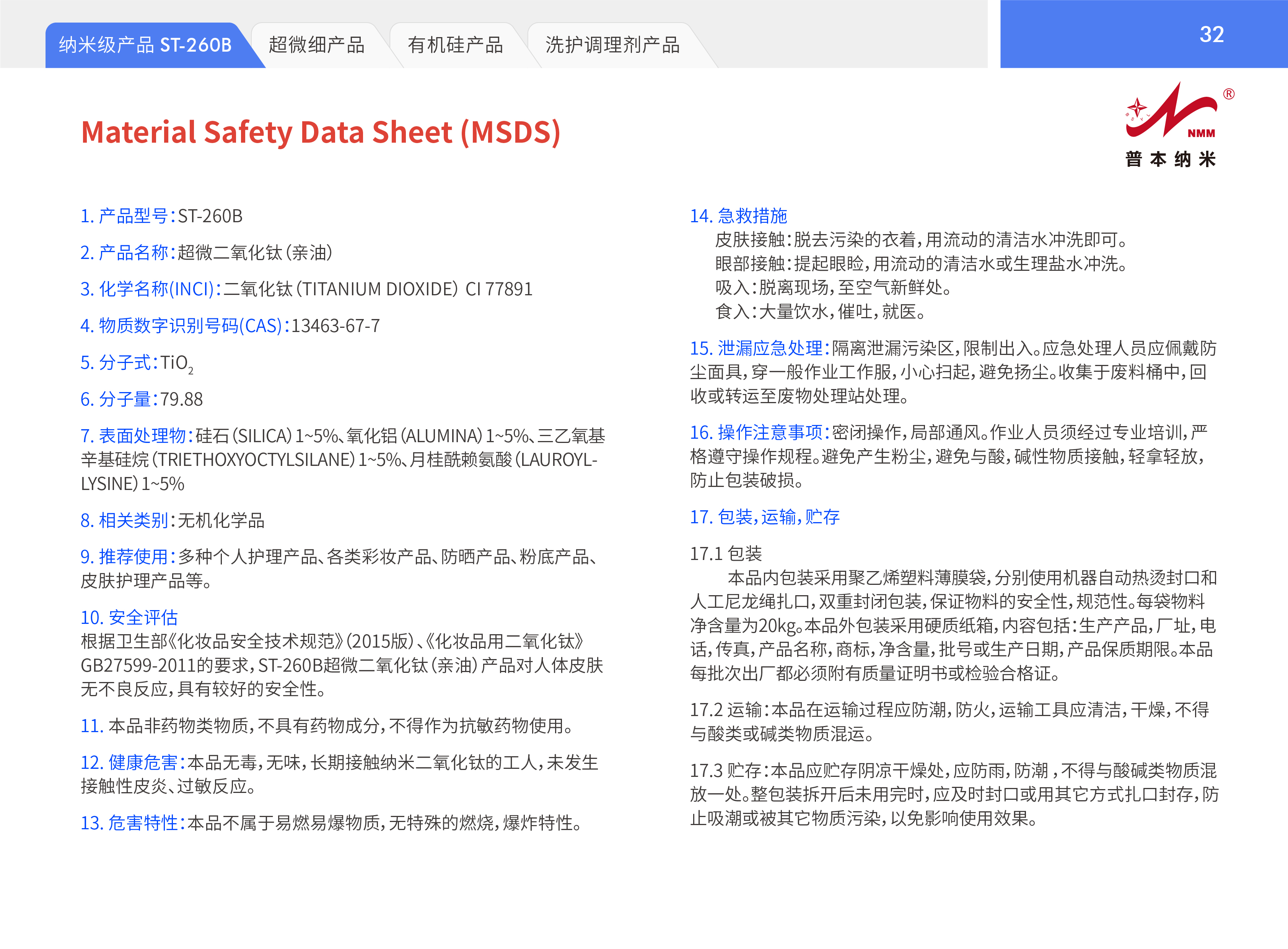Click the 2. 产品名称 label
Image resolution: width=1288 pixels, height=949 pixels.
pyautogui.click(x=127, y=253)
